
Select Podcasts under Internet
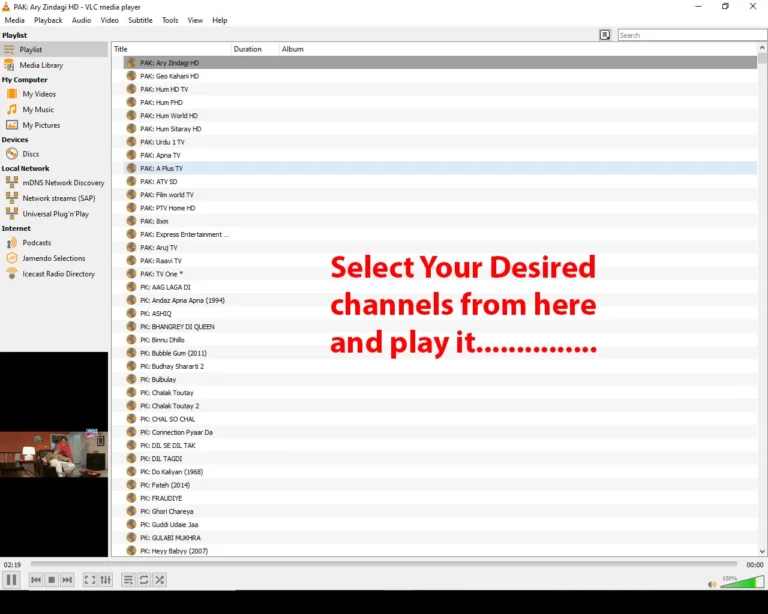click(x=37, y=243)
